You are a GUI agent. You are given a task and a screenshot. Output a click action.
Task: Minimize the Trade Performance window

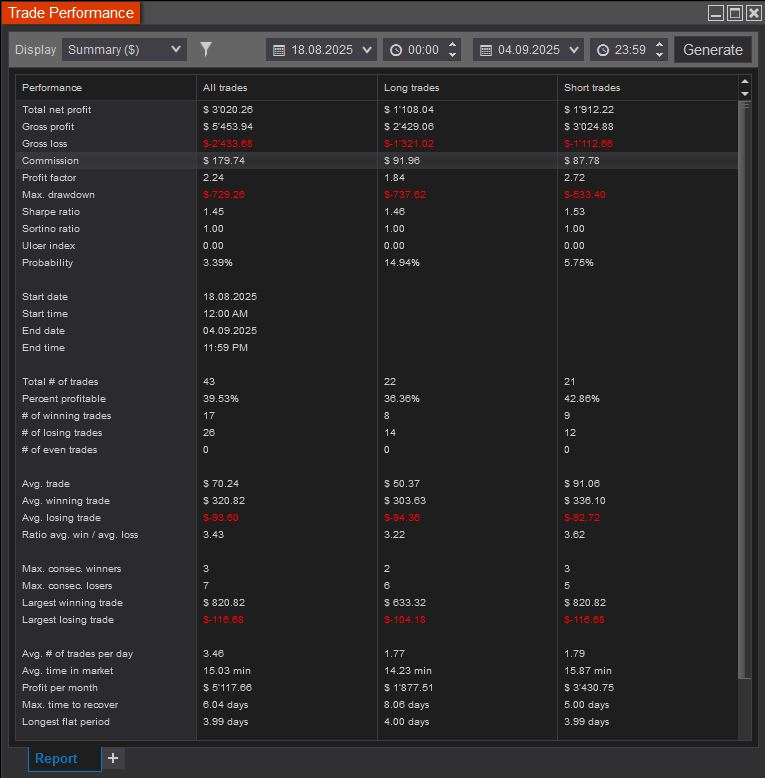tap(716, 13)
